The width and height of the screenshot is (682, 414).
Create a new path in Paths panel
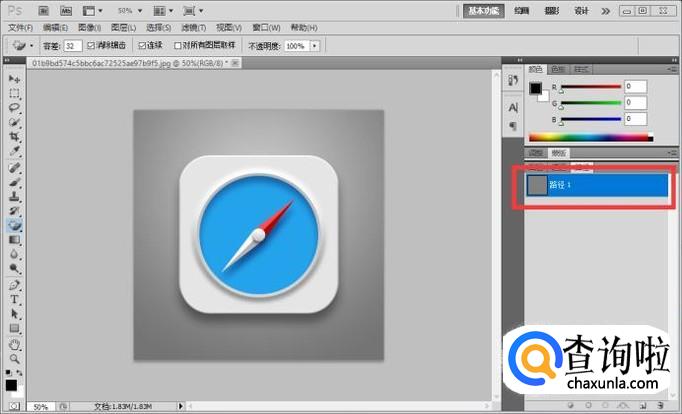[642, 405]
